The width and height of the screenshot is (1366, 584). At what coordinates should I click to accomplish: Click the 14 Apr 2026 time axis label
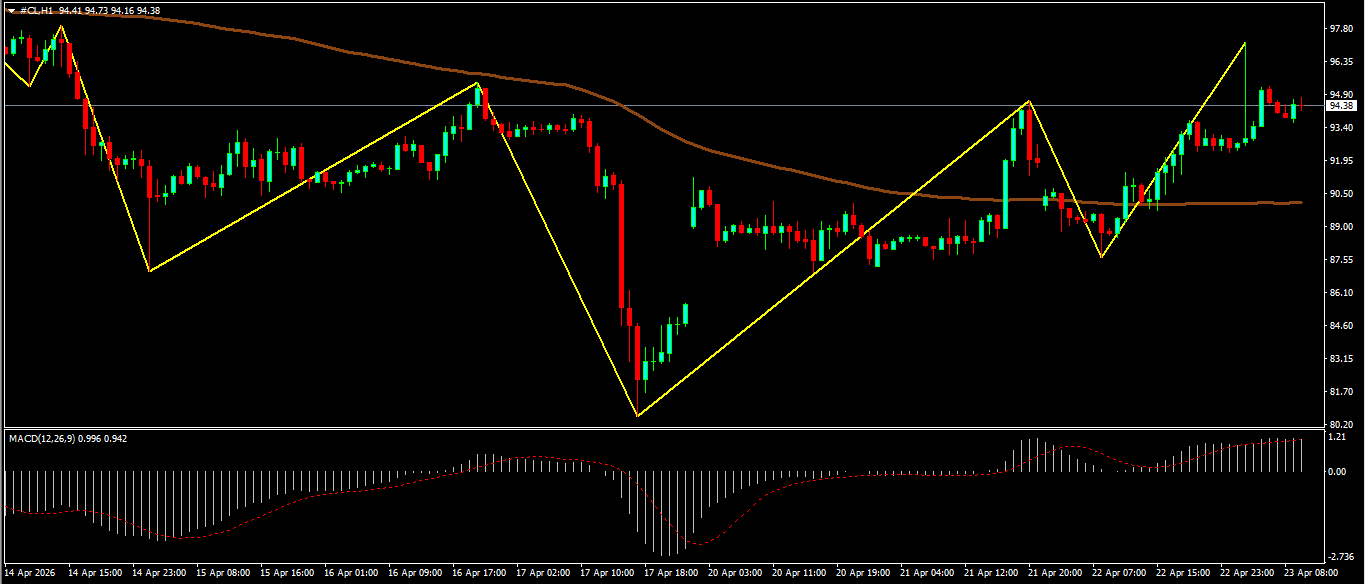click(x=32, y=574)
